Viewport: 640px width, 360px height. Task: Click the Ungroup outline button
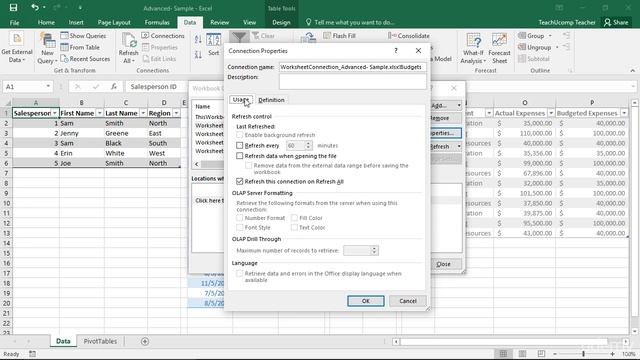point(538,47)
